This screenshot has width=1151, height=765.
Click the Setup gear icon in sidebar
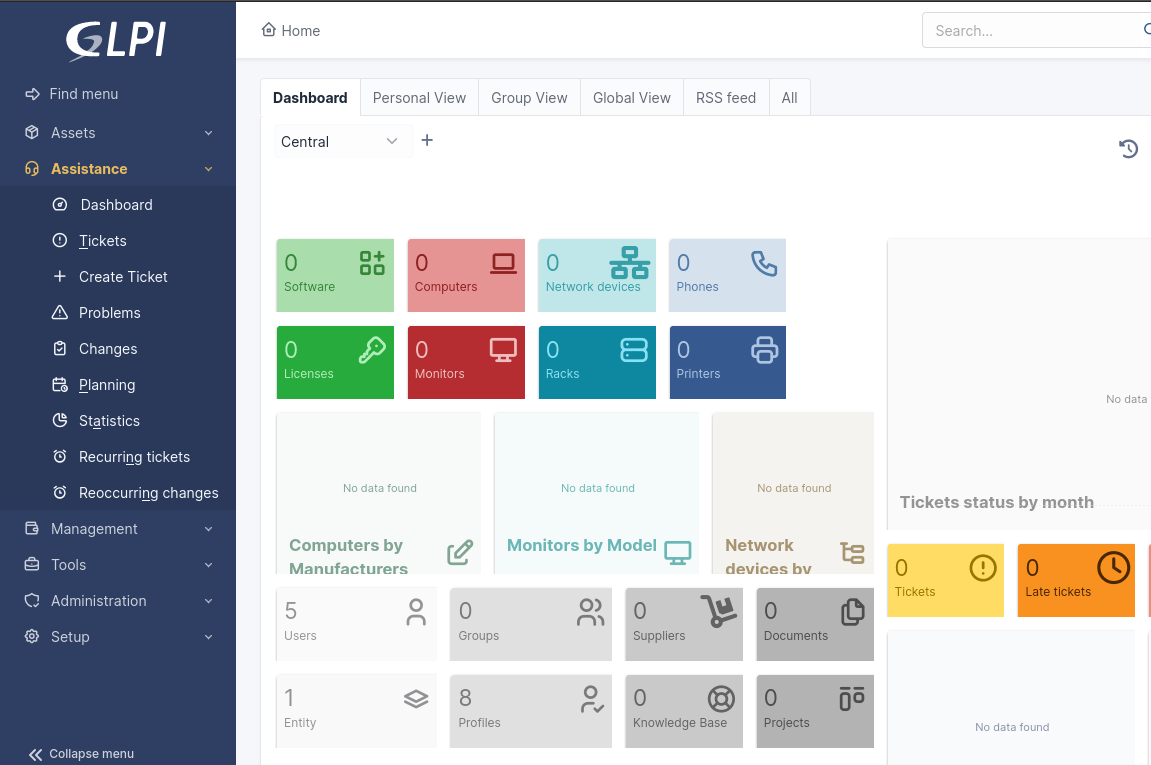click(30, 636)
